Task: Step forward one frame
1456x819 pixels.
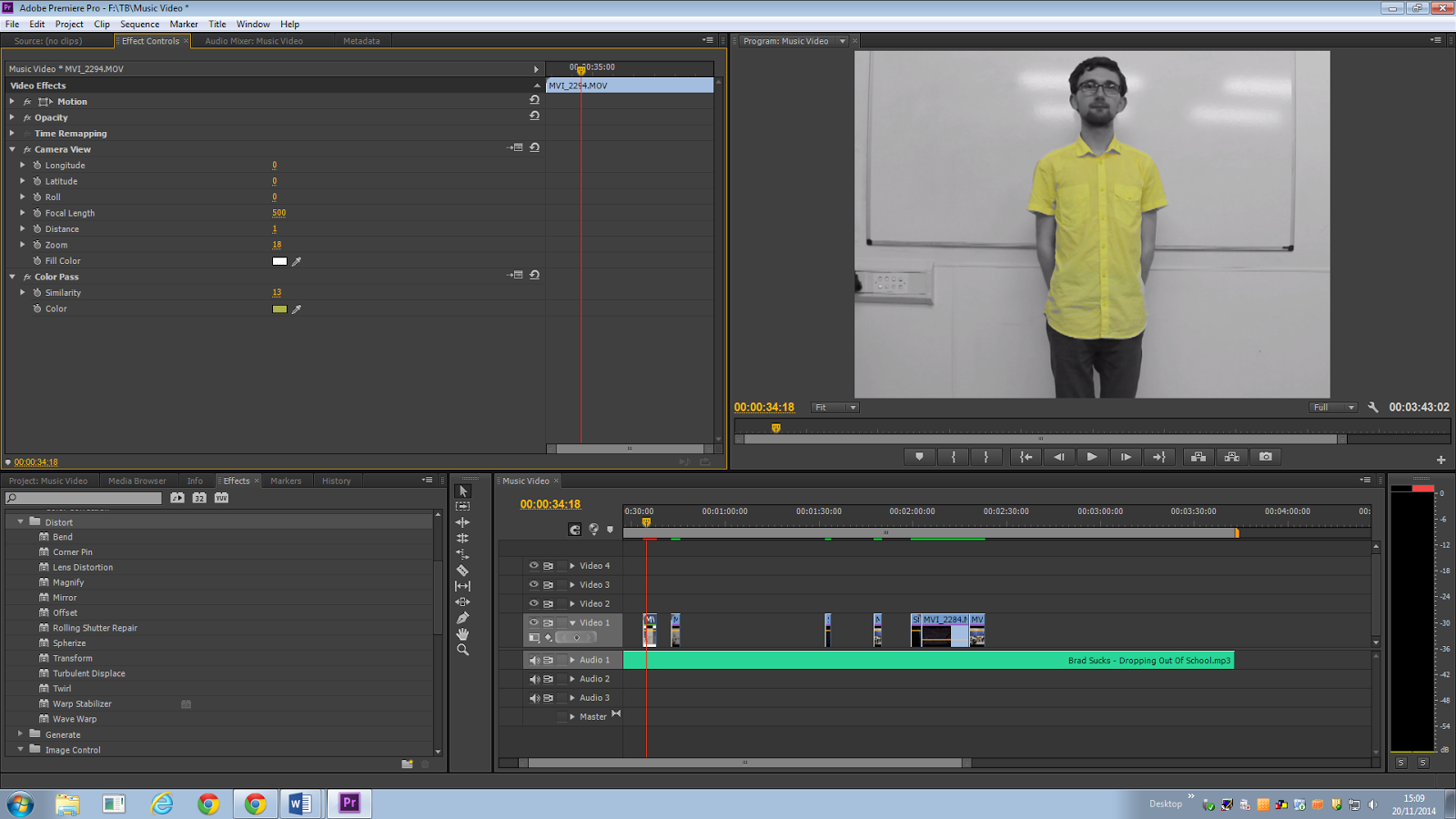Action: 1126,457
